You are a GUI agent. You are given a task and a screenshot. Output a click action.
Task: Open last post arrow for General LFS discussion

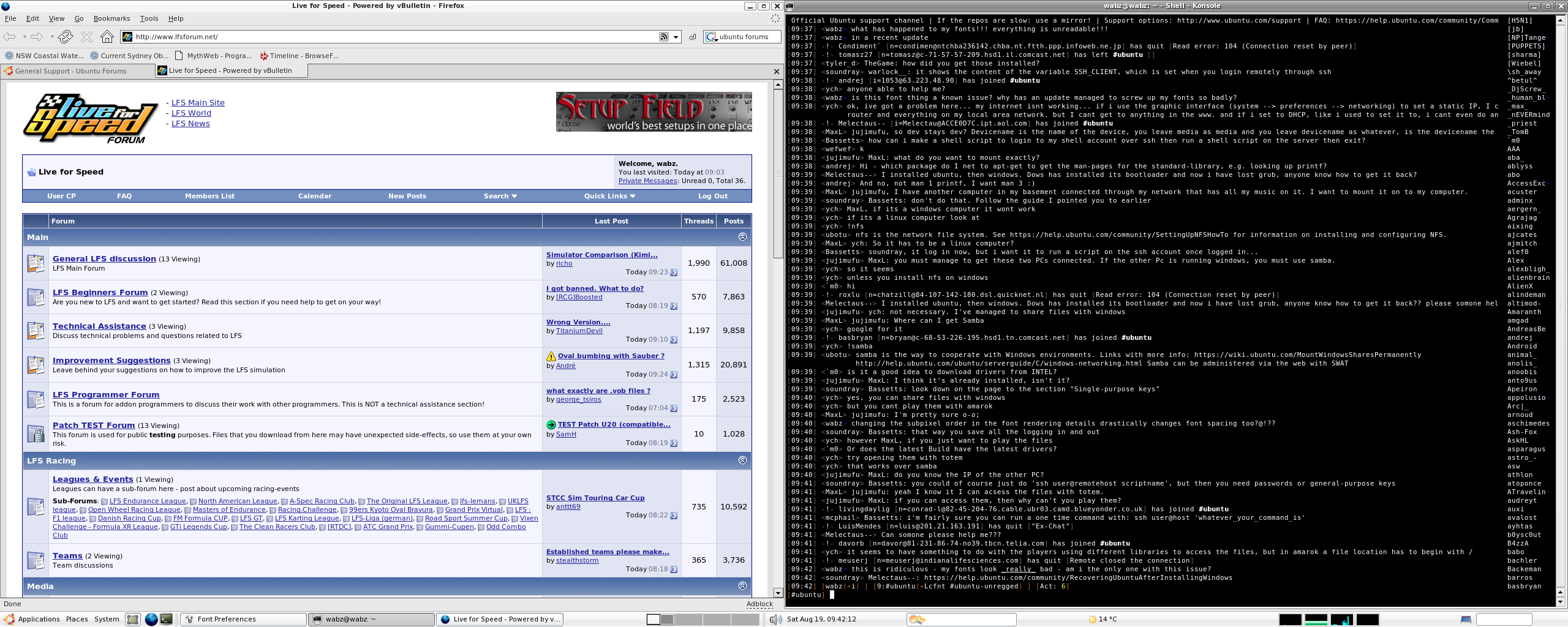674,272
